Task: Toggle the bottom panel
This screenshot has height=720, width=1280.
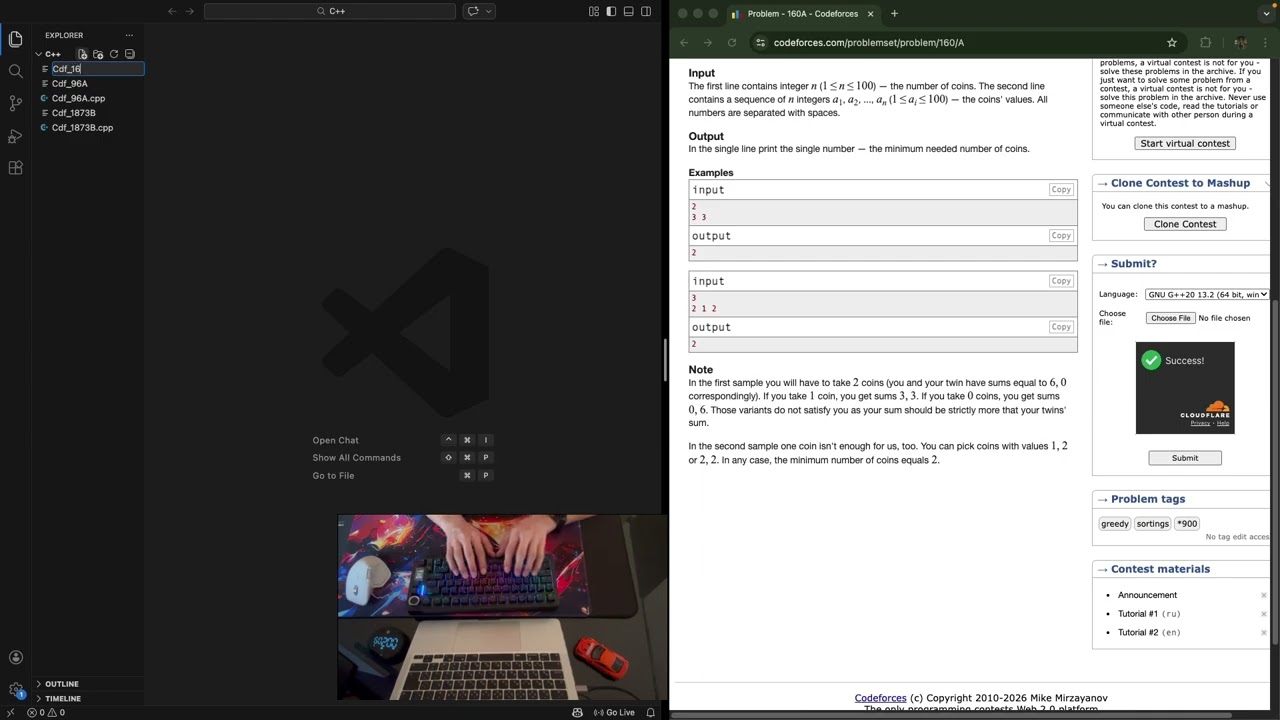Action: click(629, 11)
